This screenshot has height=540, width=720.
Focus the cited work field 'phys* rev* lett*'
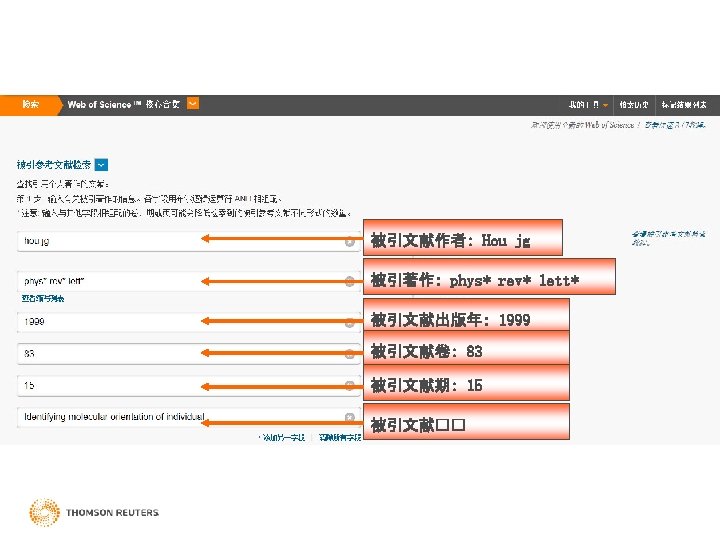point(189,281)
